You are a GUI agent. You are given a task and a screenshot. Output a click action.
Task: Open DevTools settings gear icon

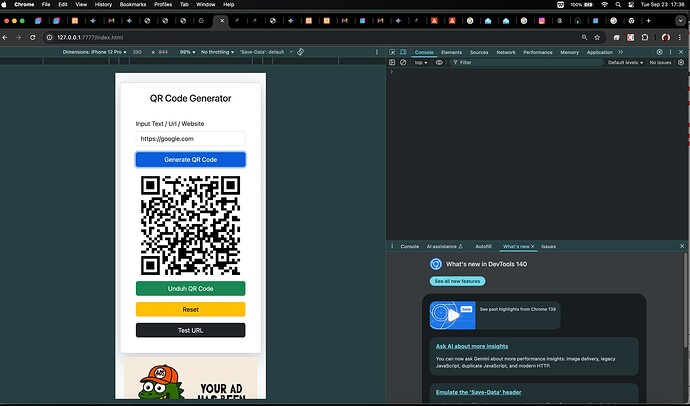[x=661, y=51]
